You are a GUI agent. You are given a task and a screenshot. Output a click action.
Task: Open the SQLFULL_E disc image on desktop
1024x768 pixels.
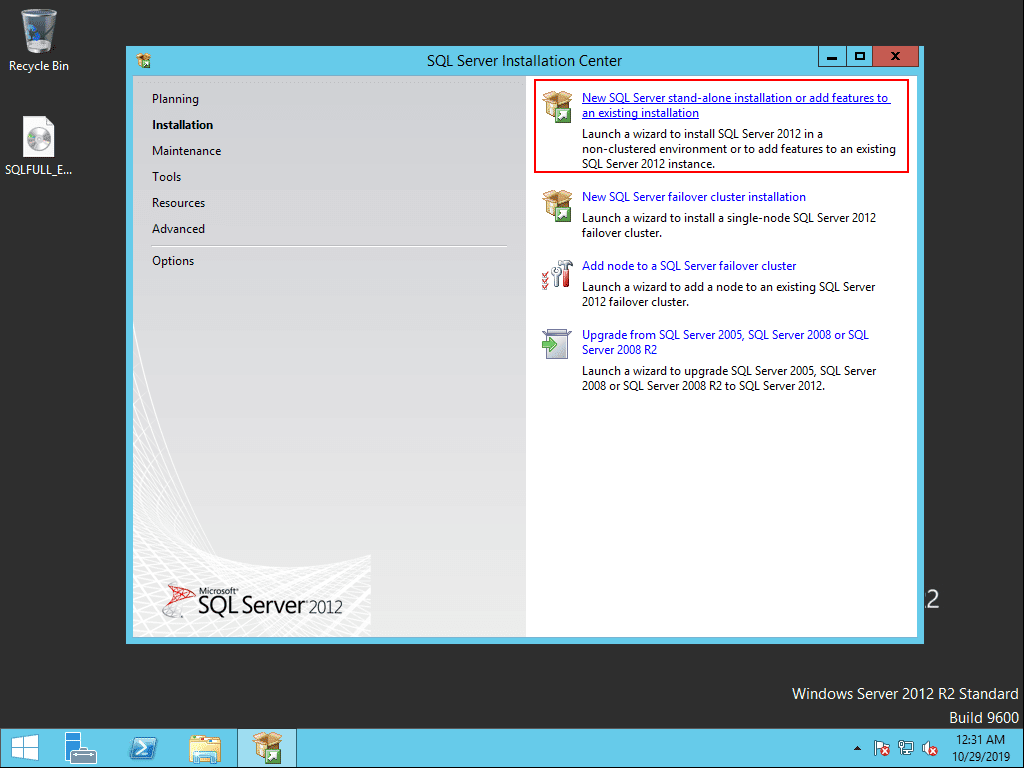(x=38, y=135)
